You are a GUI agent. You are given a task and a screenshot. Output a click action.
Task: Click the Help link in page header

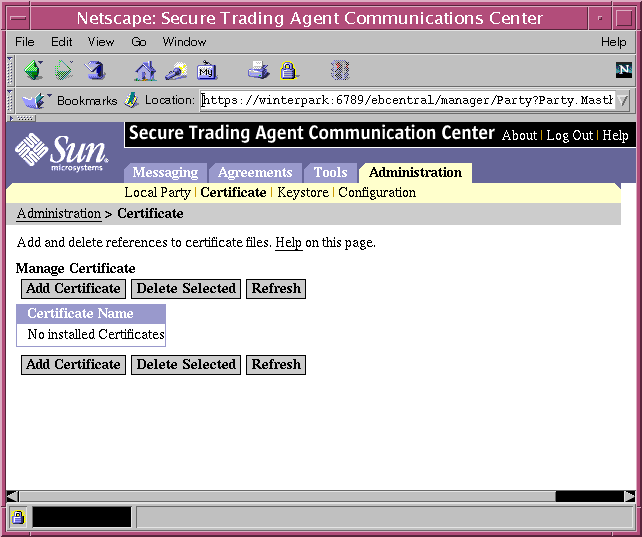[x=615, y=135]
